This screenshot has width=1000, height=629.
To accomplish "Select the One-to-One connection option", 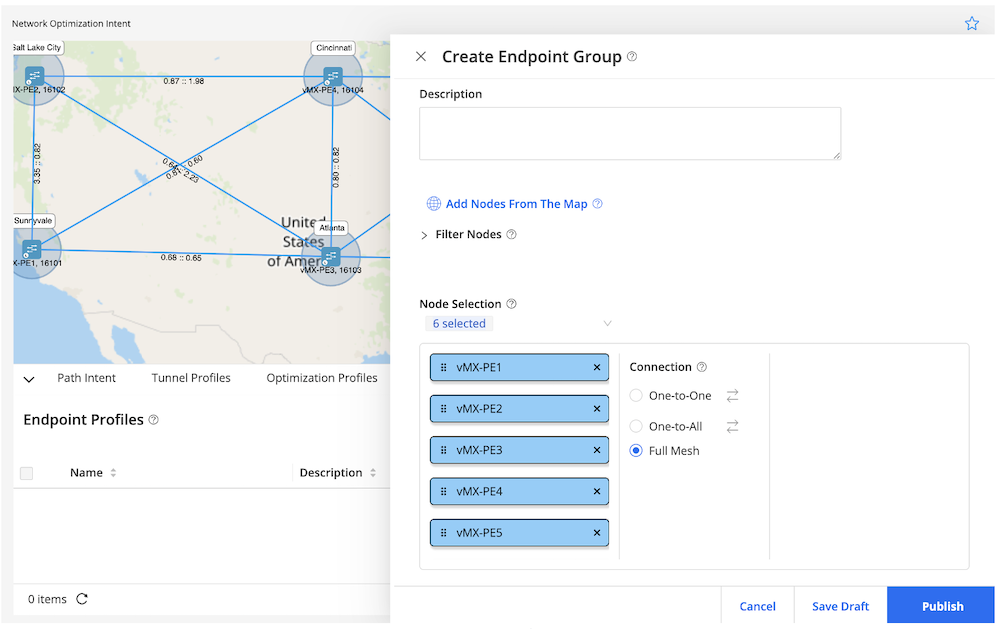I will pyautogui.click(x=636, y=395).
